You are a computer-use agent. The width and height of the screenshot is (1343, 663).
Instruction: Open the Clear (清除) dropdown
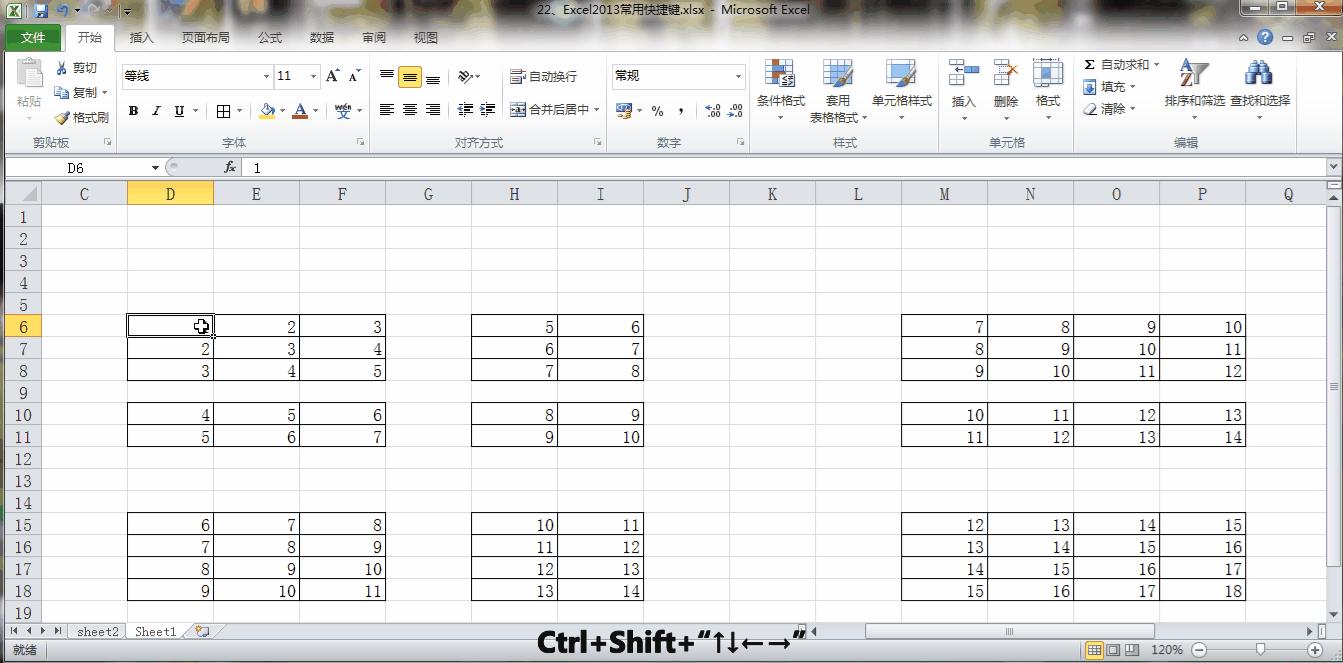(x=1109, y=109)
